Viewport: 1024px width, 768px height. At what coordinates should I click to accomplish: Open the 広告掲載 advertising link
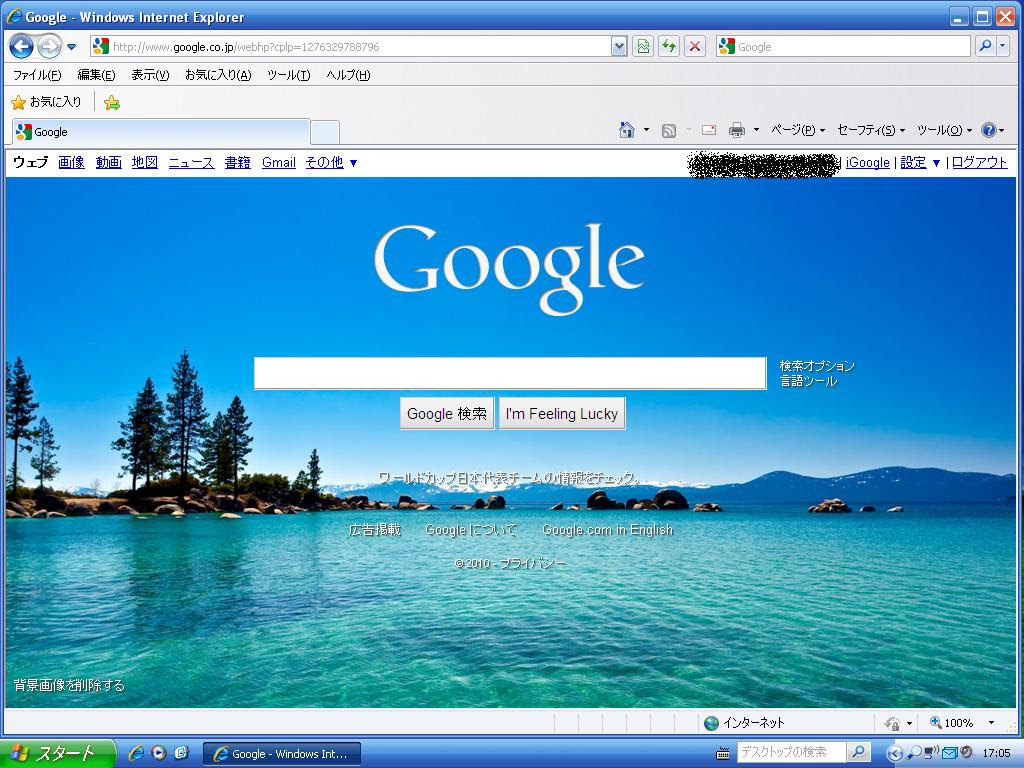pyautogui.click(x=374, y=530)
